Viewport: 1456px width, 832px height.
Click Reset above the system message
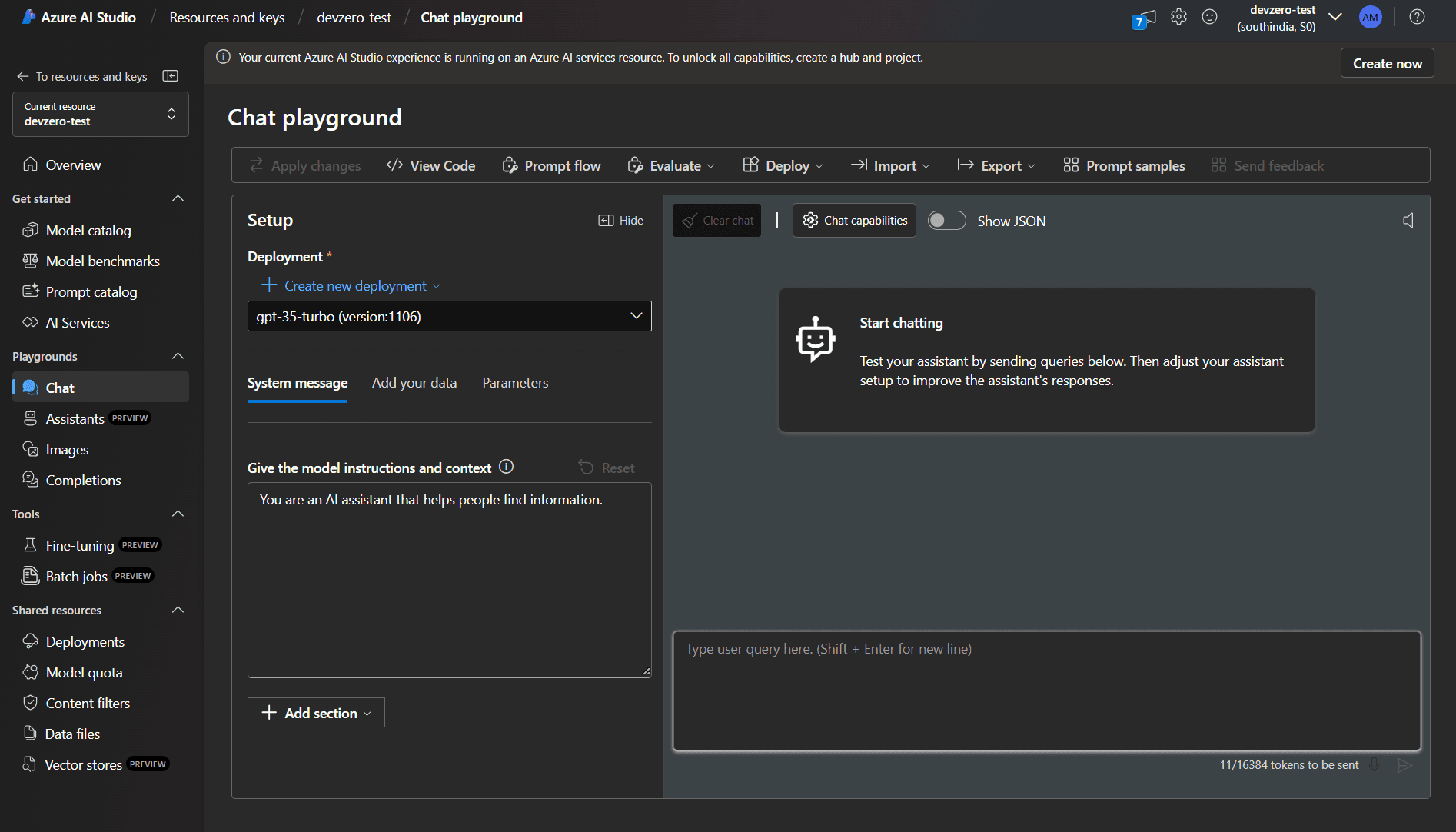(x=607, y=468)
